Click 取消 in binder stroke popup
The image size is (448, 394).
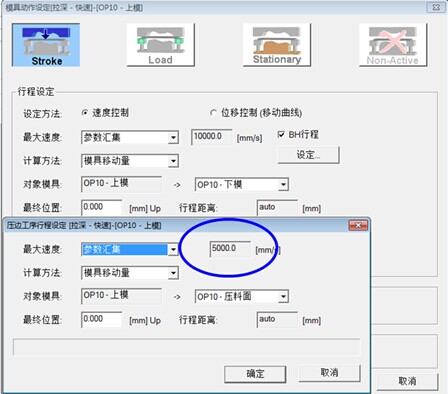point(329,373)
